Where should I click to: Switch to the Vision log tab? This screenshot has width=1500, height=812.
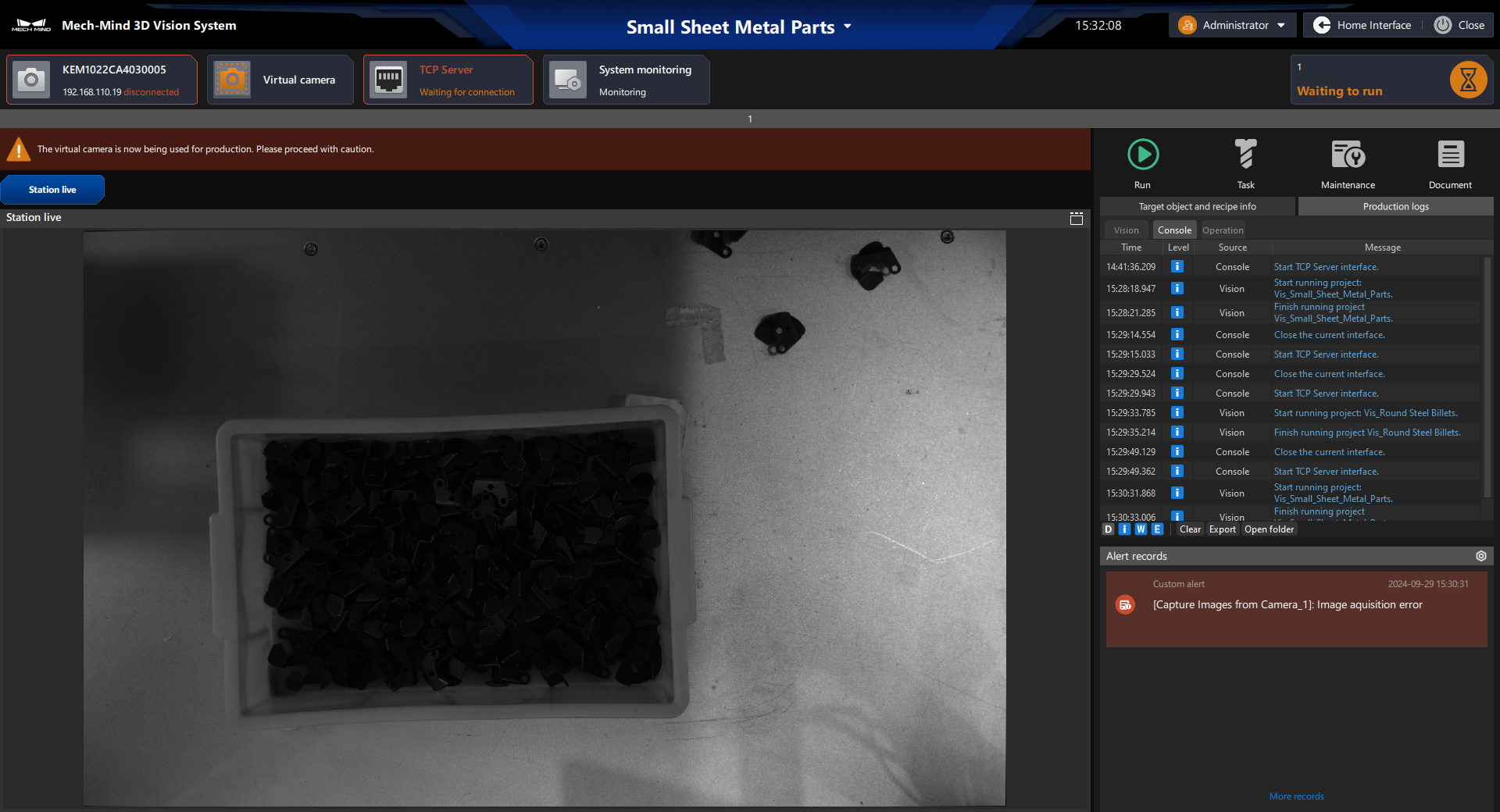[1126, 230]
